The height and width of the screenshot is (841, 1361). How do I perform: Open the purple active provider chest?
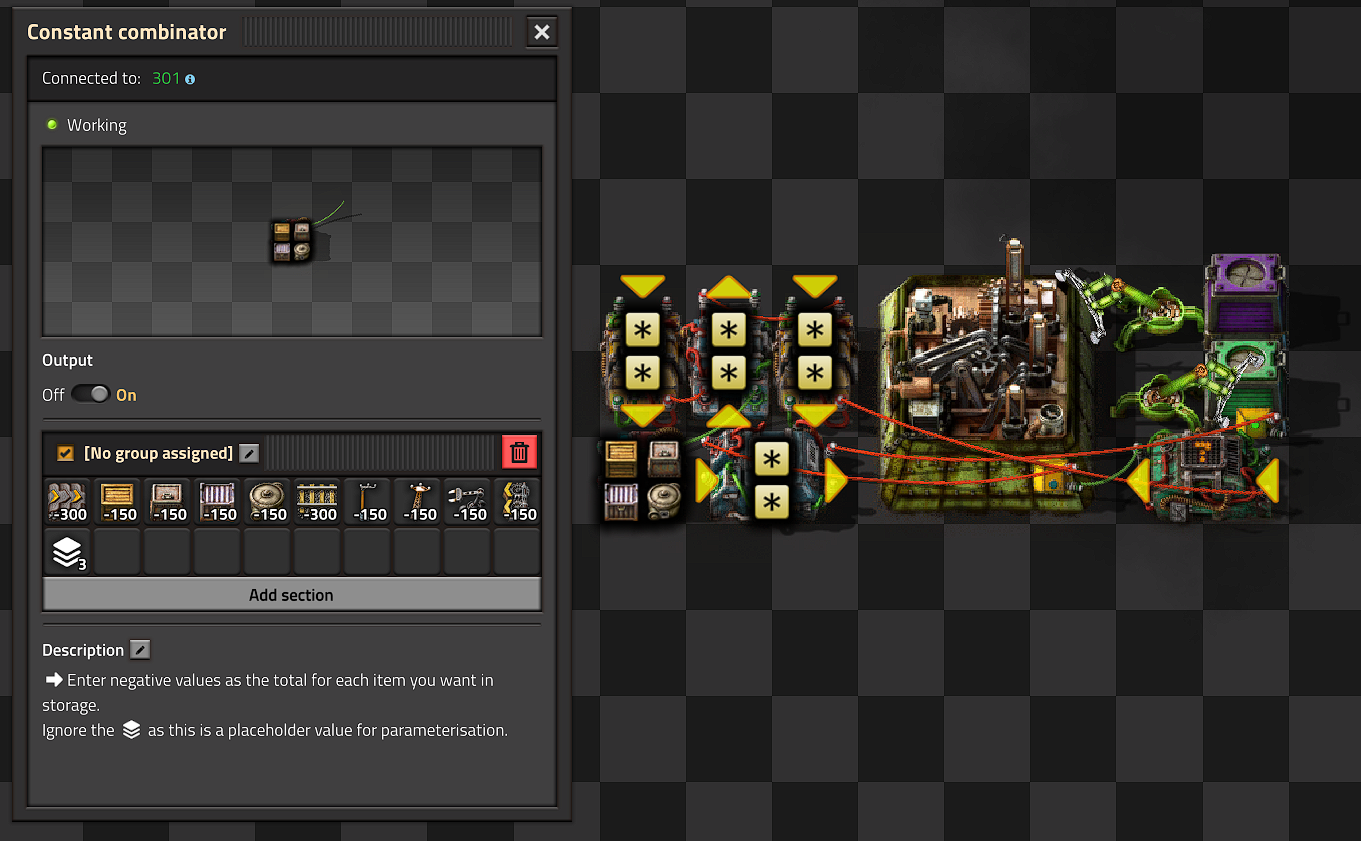pyautogui.click(x=1246, y=295)
